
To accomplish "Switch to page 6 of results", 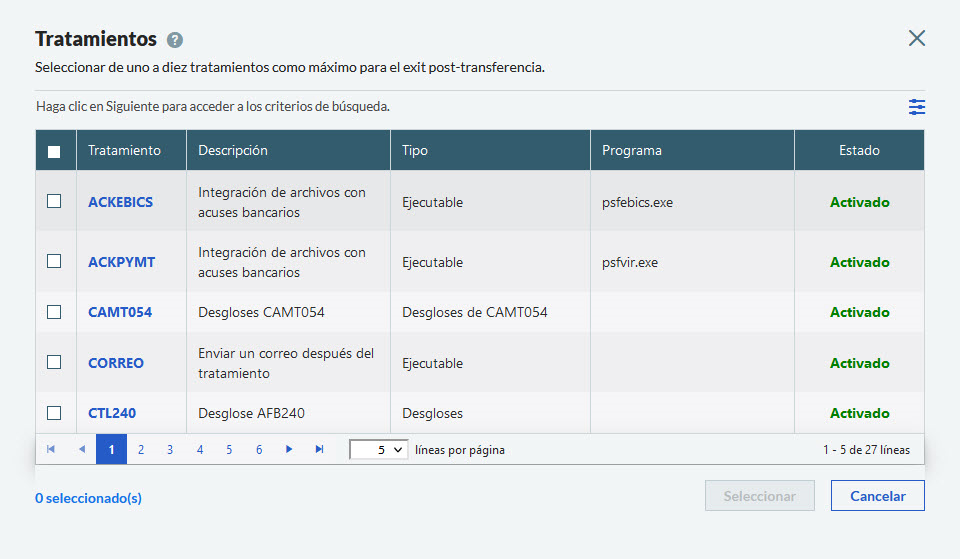I will point(259,450).
